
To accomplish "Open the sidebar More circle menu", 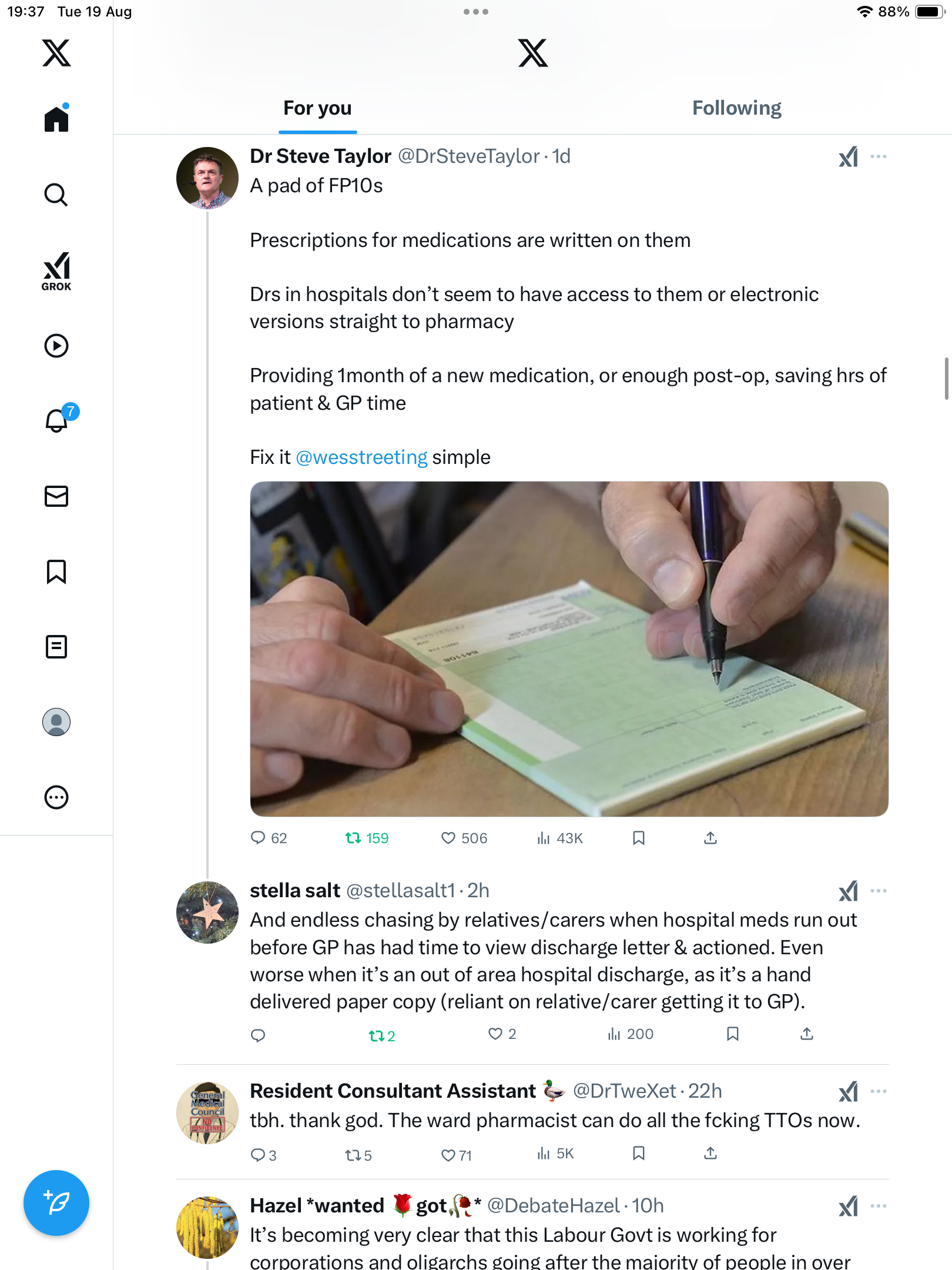I will [56, 797].
